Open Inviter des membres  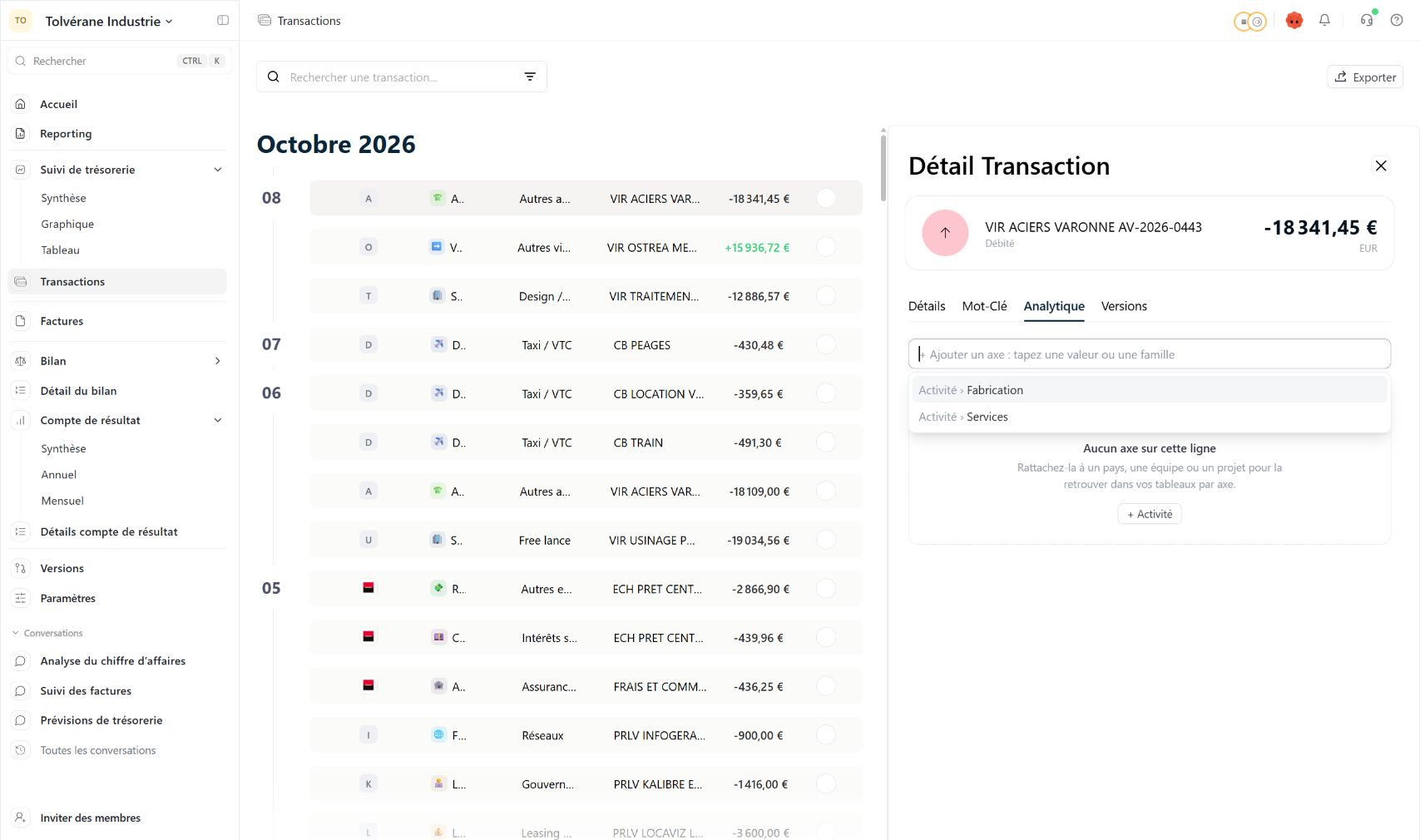[x=117, y=818]
